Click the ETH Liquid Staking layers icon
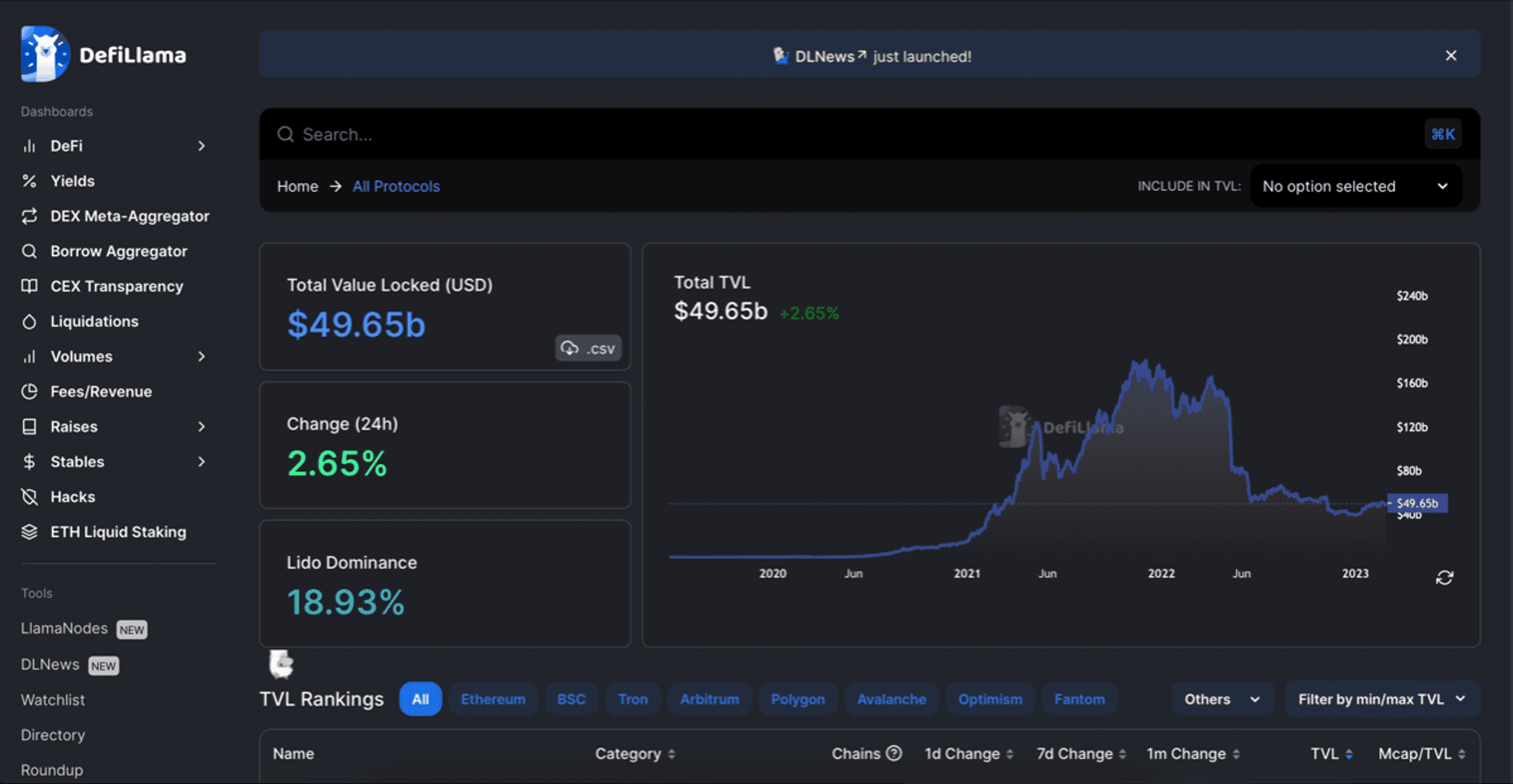The width and height of the screenshot is (1513, 784). (x=29, y=532)
